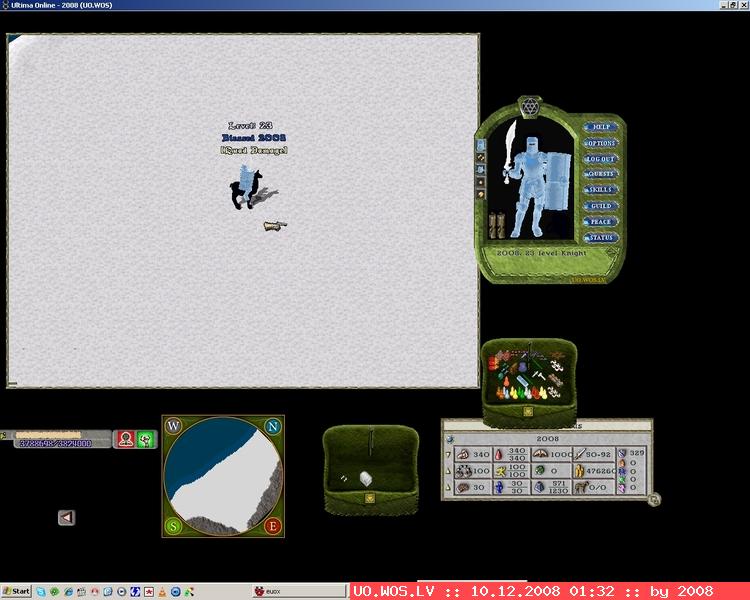Screen dimensions: 750x600
Task: Open the HELP menu on the paperdoll
Action: (601, 127)
